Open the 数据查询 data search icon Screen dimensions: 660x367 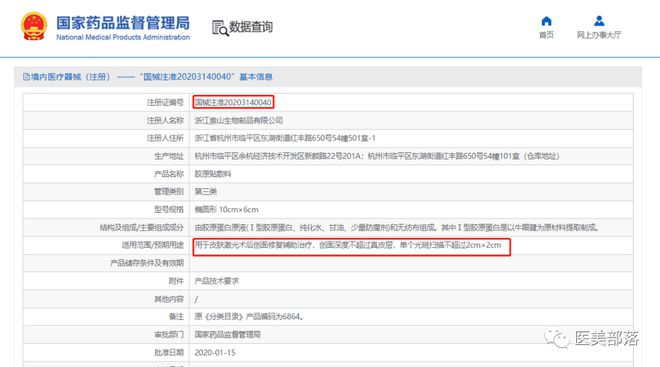tap(220, 28)
